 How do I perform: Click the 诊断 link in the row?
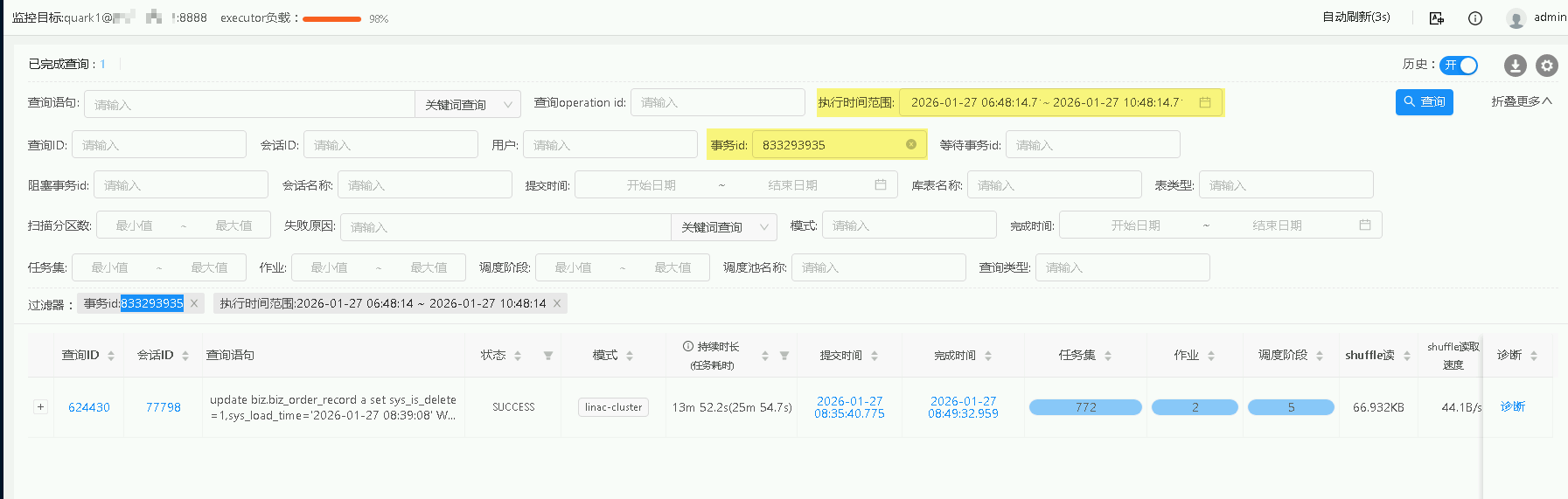click(1513, 406)
